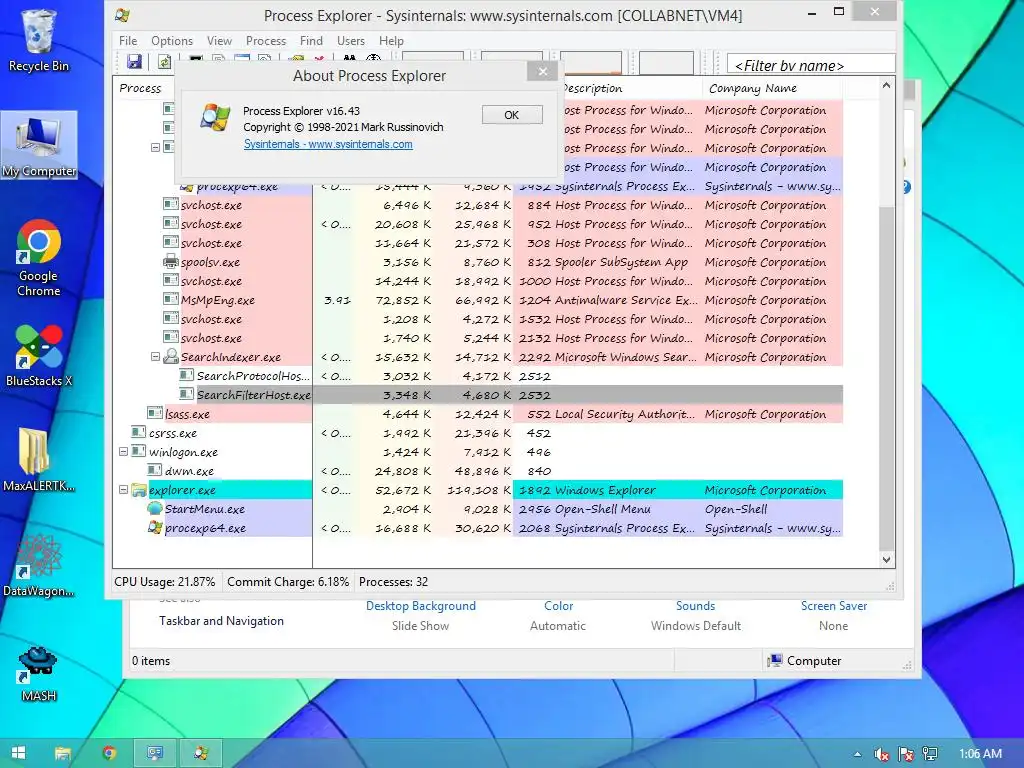Select the MaxALERTK folder on desktop

tap(39, 460)
